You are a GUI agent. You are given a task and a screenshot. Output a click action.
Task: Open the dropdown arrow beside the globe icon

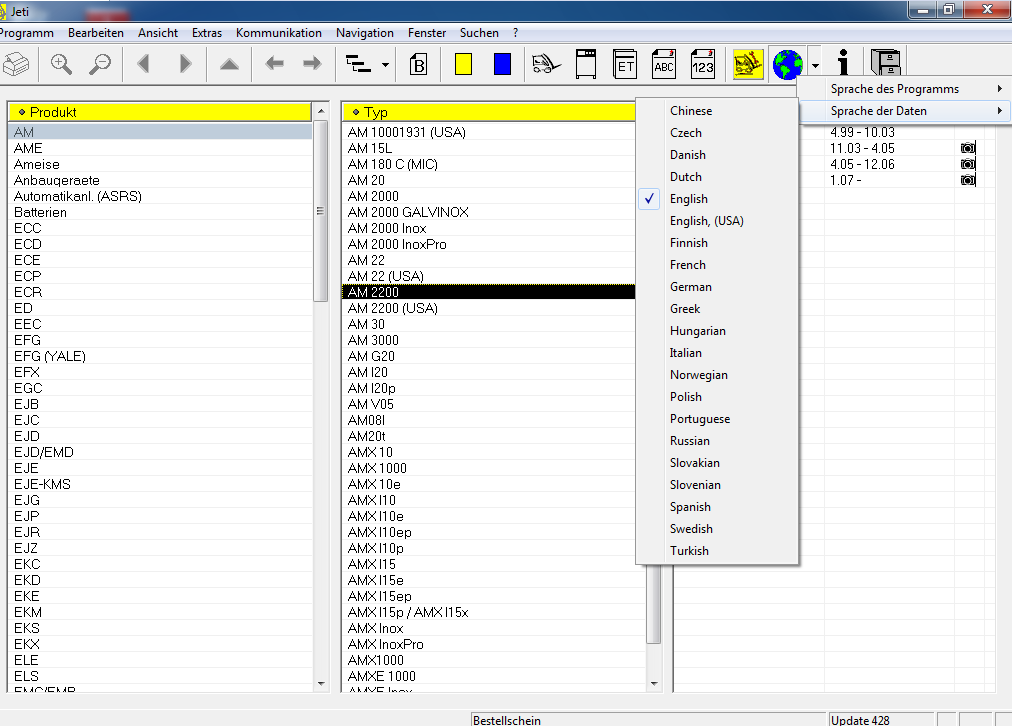click(816, 65)
